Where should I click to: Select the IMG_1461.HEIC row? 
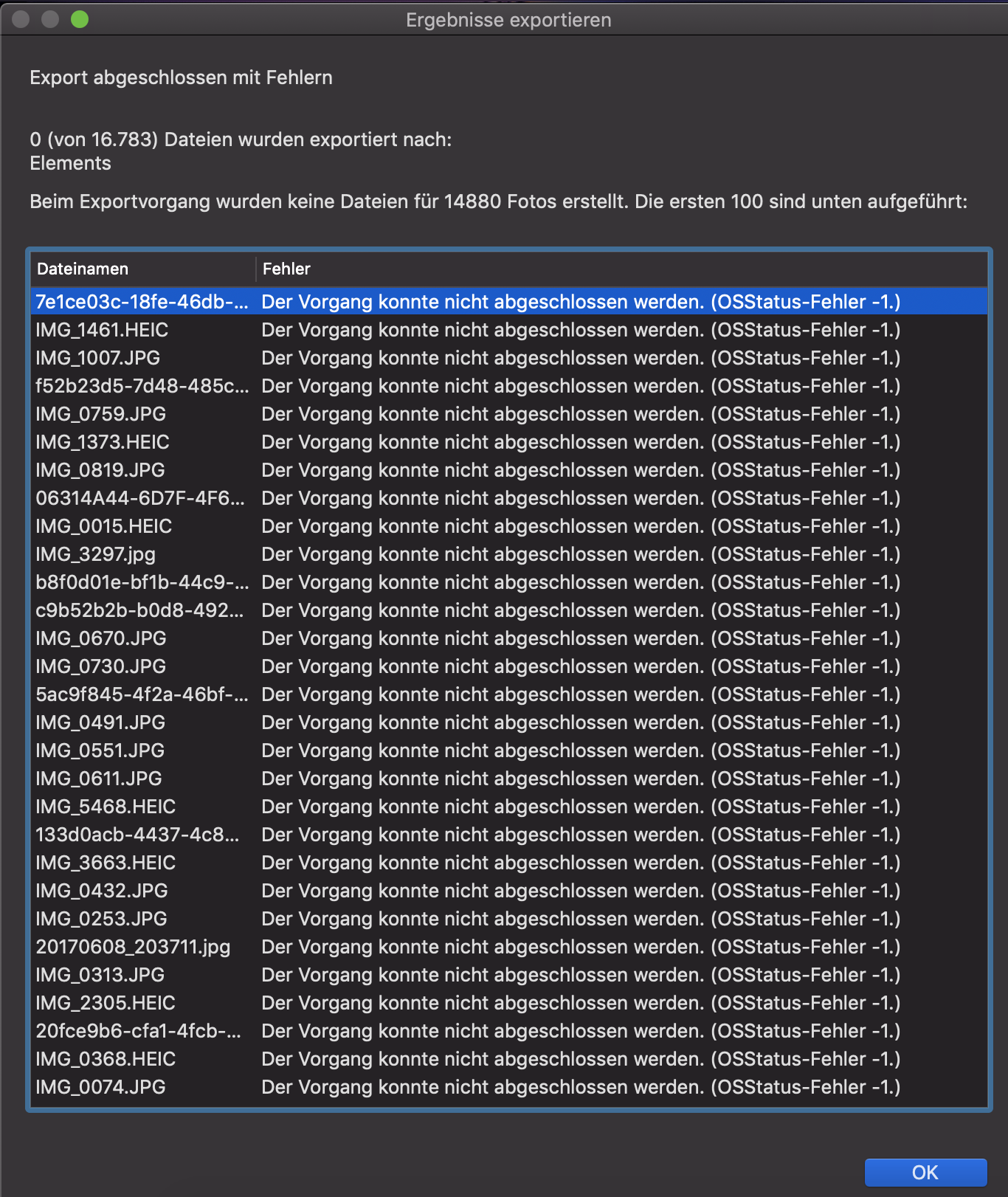(102, 330)
